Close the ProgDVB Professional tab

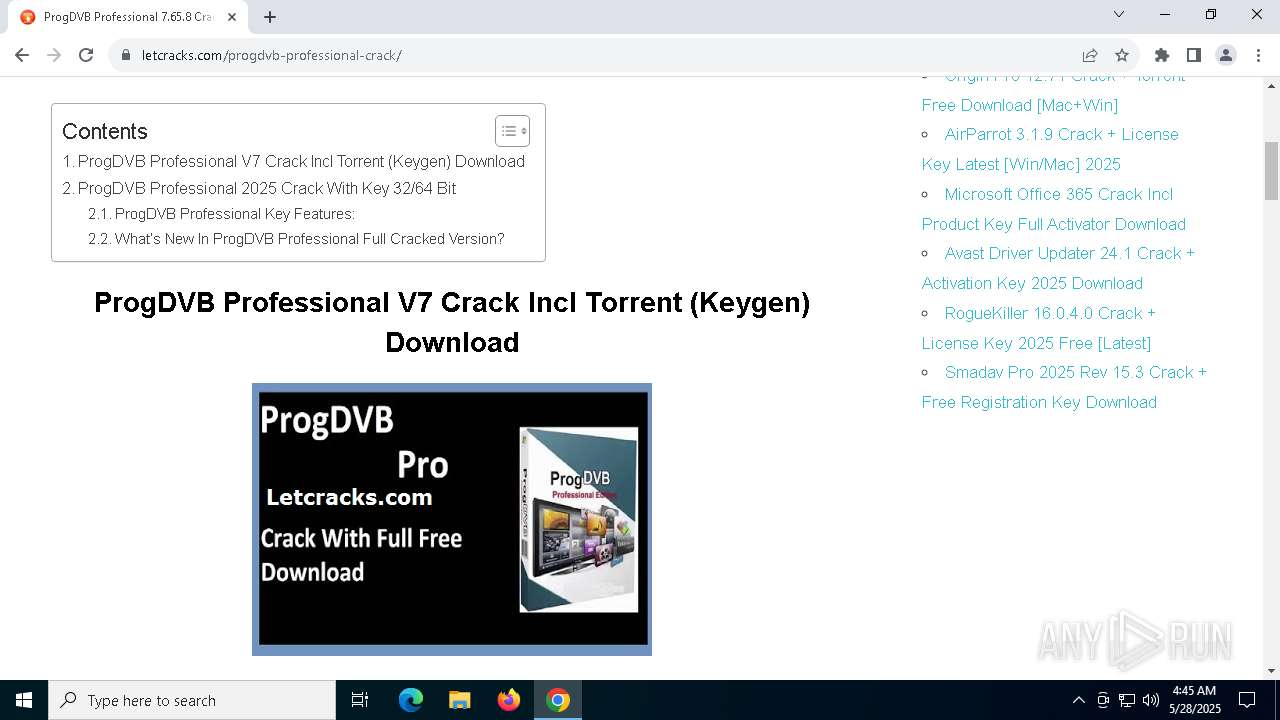[x=232, y=17]
